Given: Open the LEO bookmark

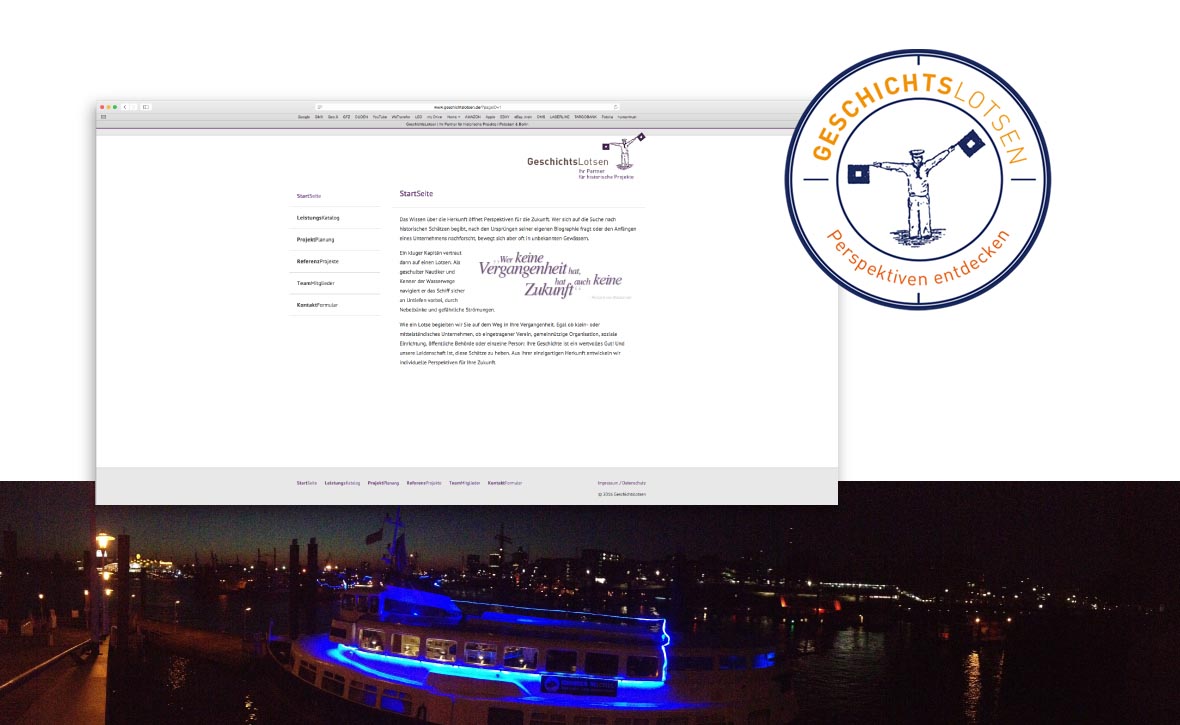Looking at the screenshot, I should tap(418, 117).
